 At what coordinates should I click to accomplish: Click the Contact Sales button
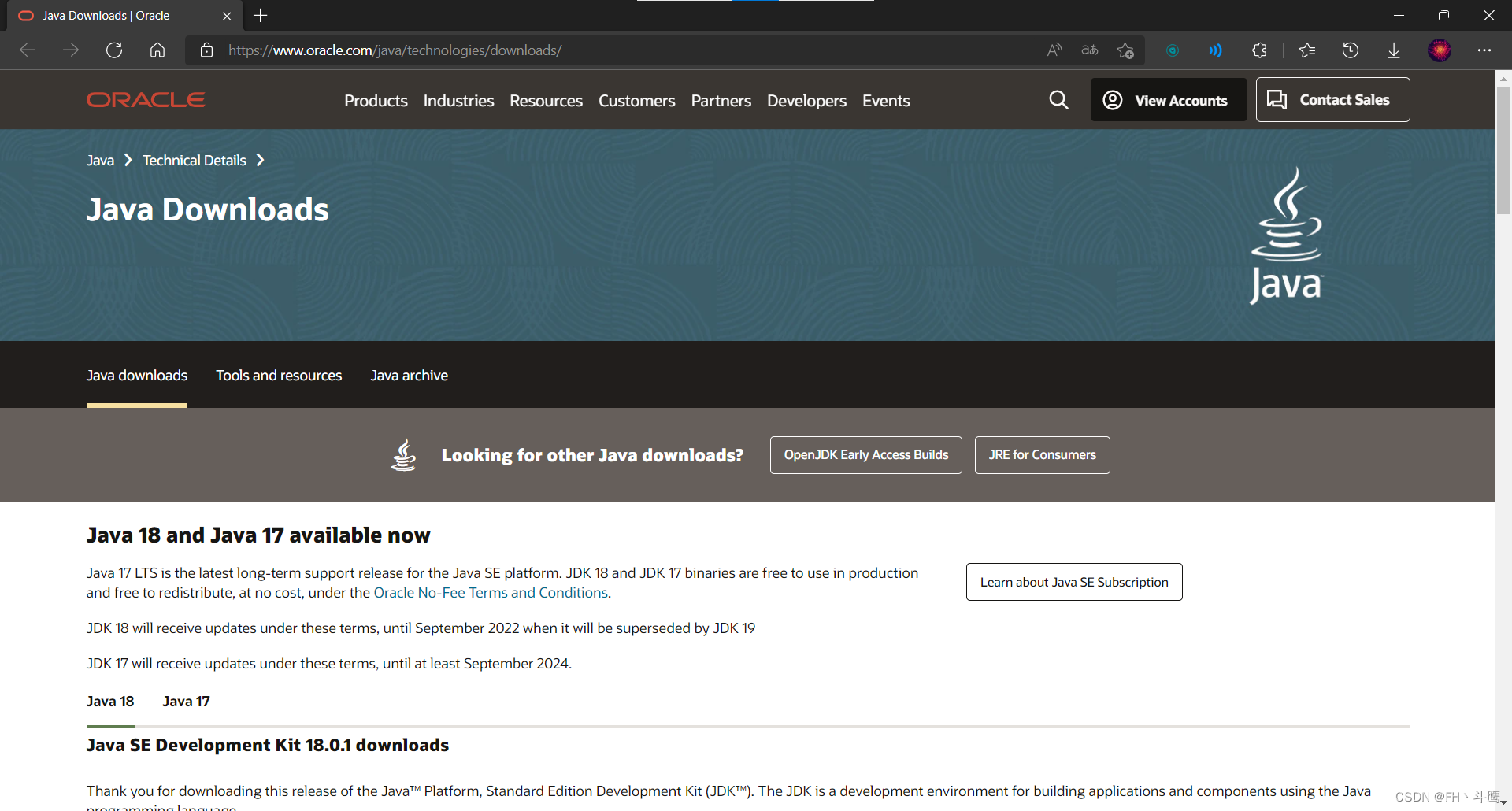[1332, 100]
